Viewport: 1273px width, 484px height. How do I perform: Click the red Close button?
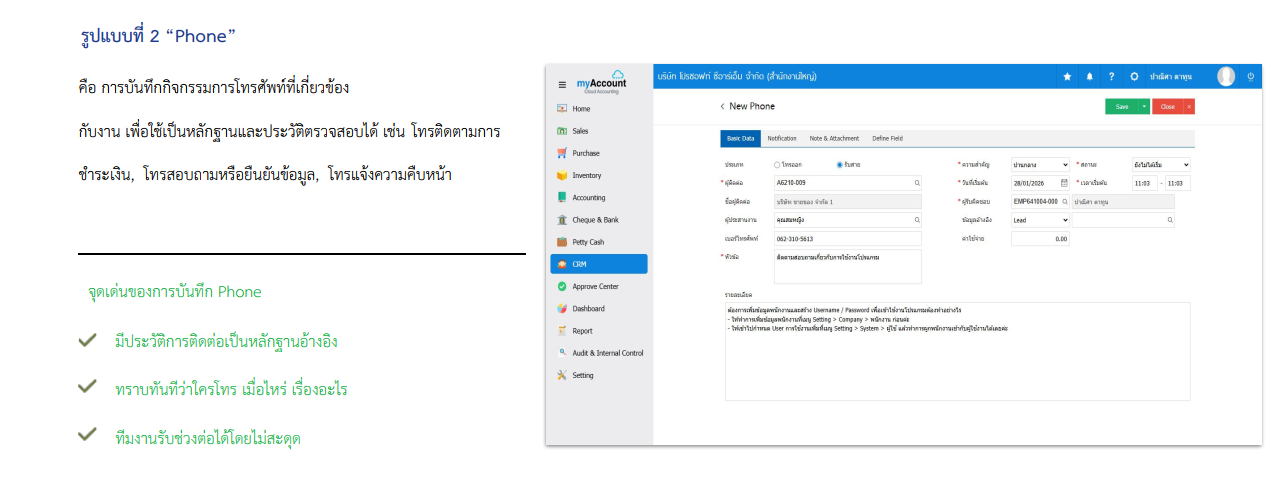pos(1167,106)
